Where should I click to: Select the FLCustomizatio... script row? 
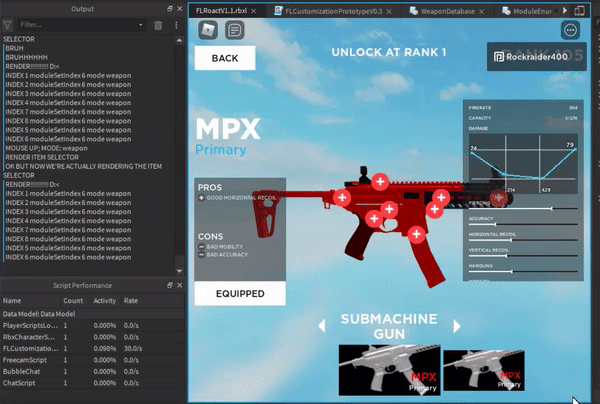pos(92,349)
